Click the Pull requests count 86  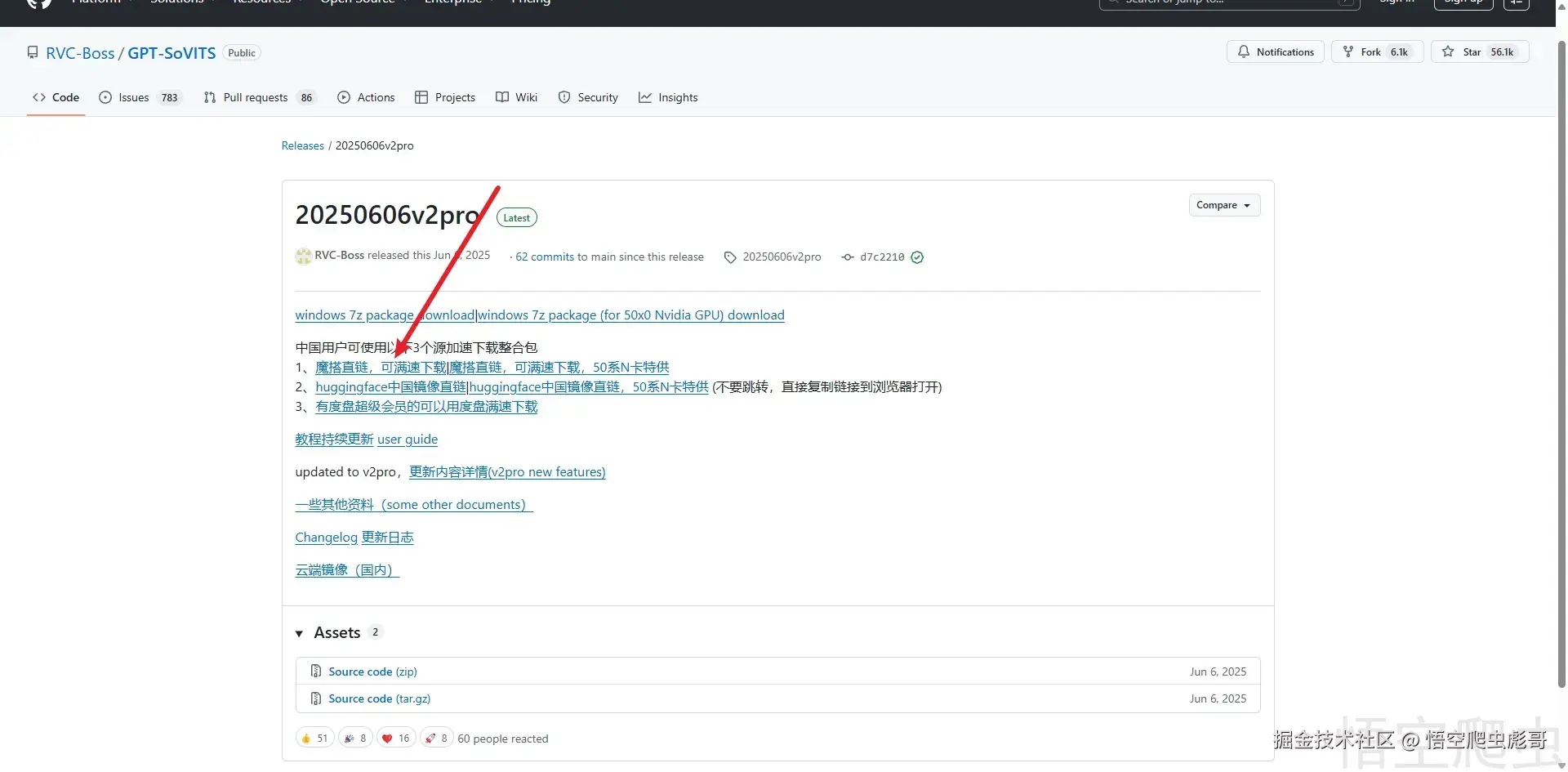[x=306, y=97]
